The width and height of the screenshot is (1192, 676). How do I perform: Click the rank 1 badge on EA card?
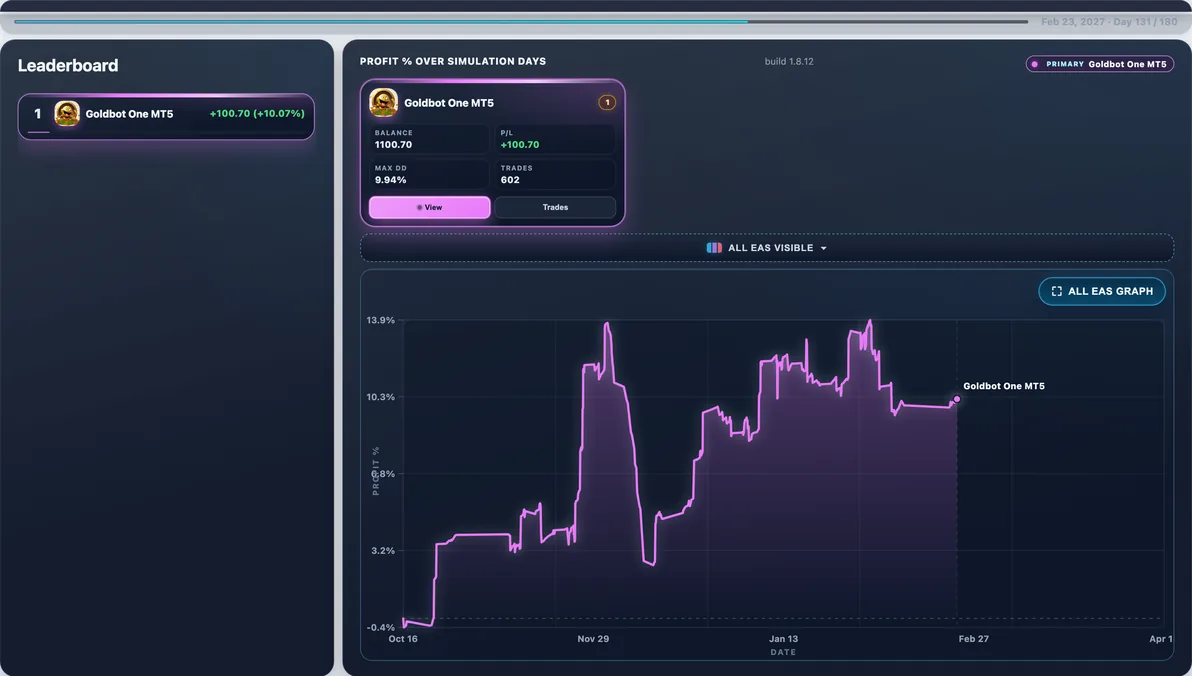pyautogui.click(x=607, y=103)
